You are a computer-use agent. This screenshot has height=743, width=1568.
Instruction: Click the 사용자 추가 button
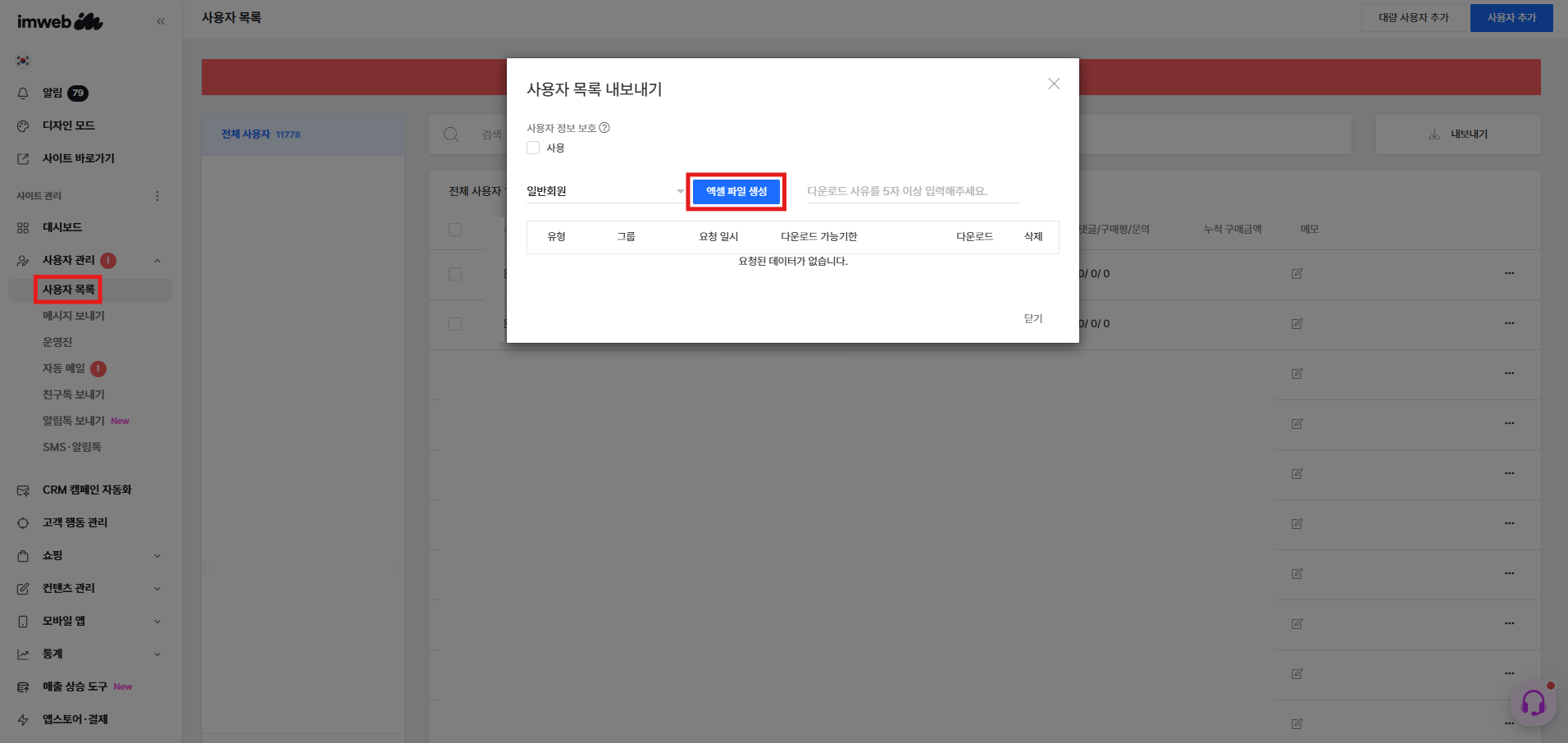(1511, 18)
